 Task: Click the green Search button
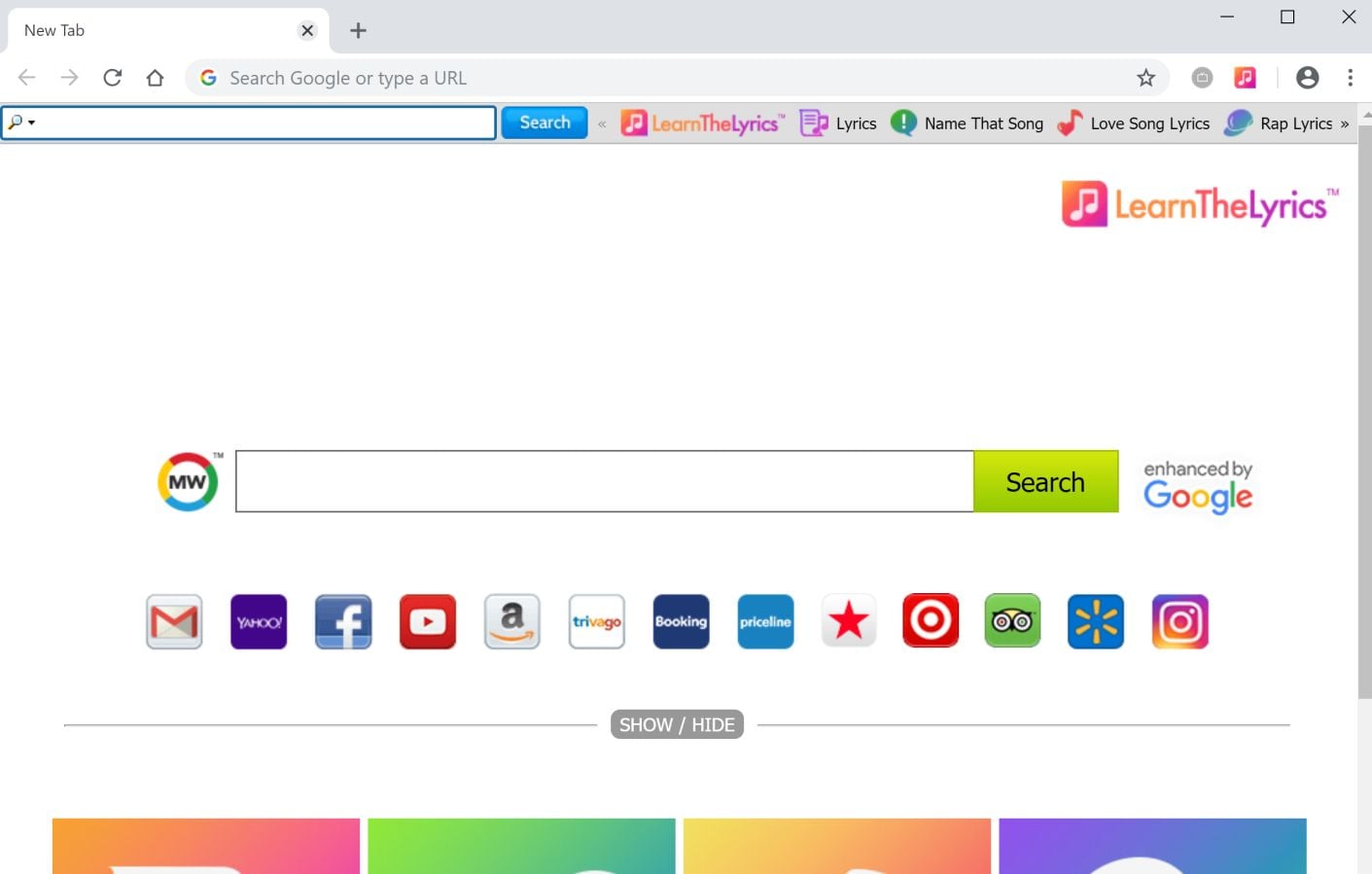[1045, 481]
